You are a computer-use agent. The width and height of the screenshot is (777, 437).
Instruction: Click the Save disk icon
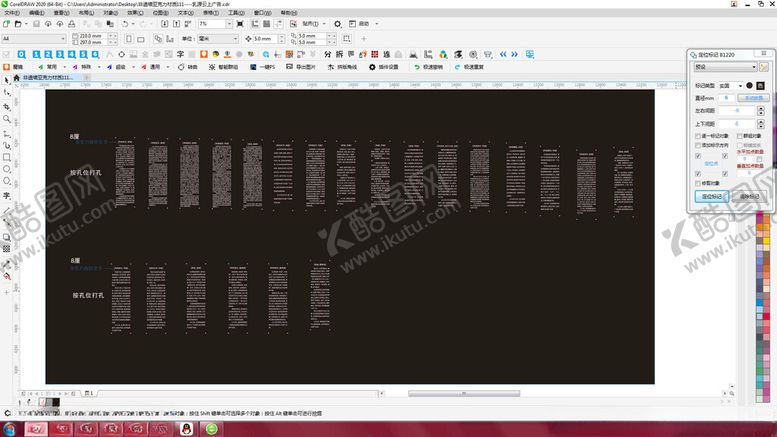pyautogui.click(x=36, y=24)
